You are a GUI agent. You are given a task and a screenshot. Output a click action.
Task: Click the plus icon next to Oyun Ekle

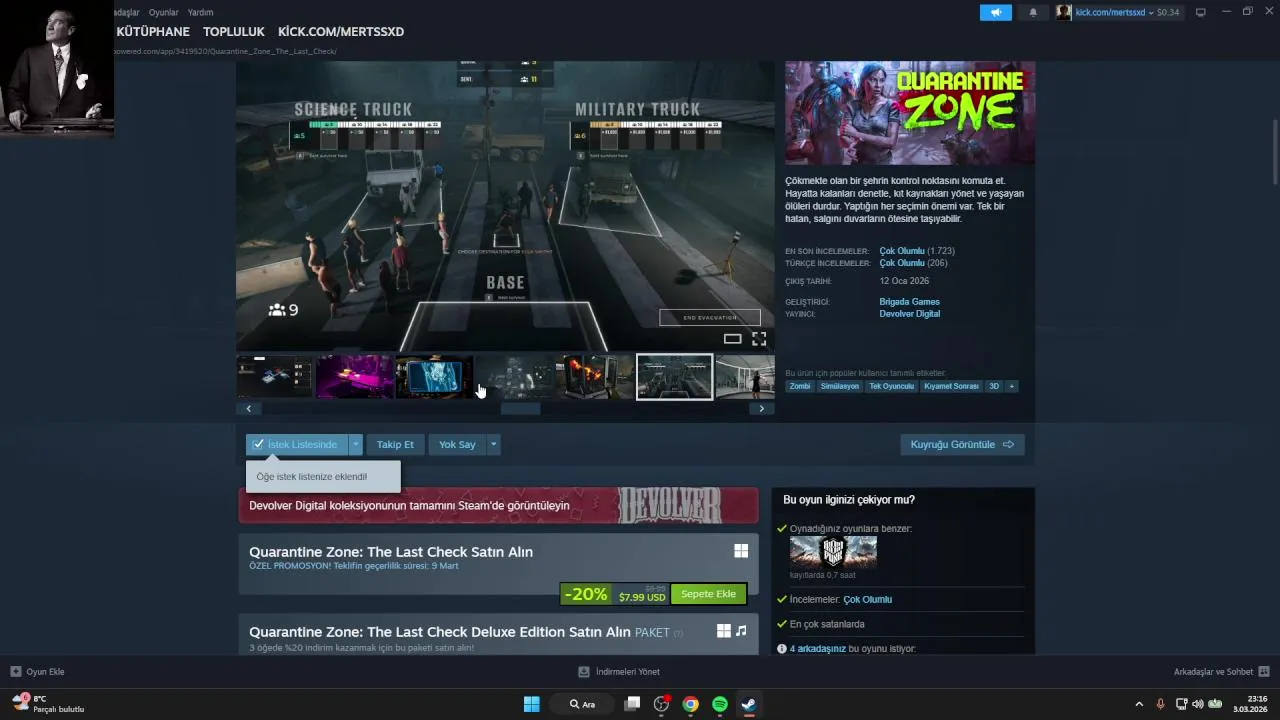pos(15,672)
